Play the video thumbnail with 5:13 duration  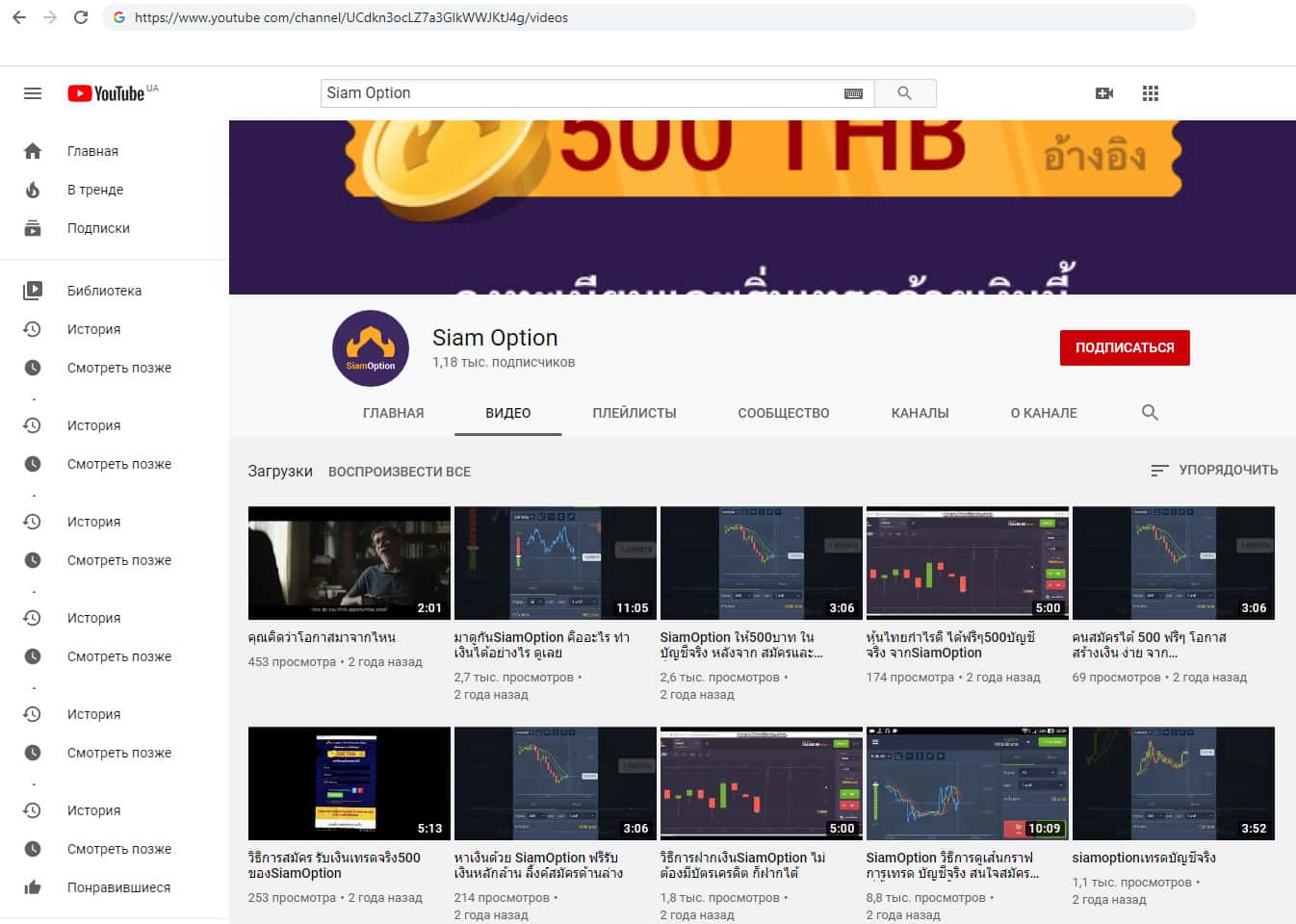[x=349, y=783]
